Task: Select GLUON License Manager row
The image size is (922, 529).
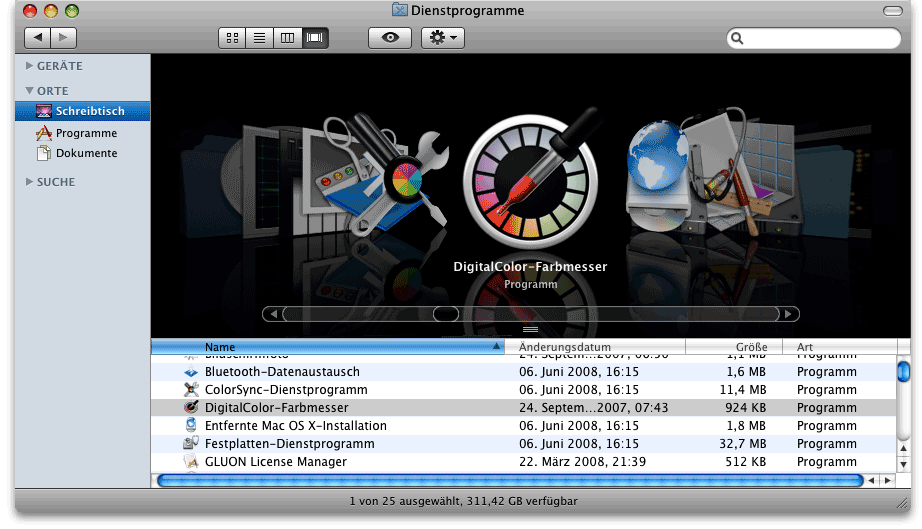Action: (523, 461)
